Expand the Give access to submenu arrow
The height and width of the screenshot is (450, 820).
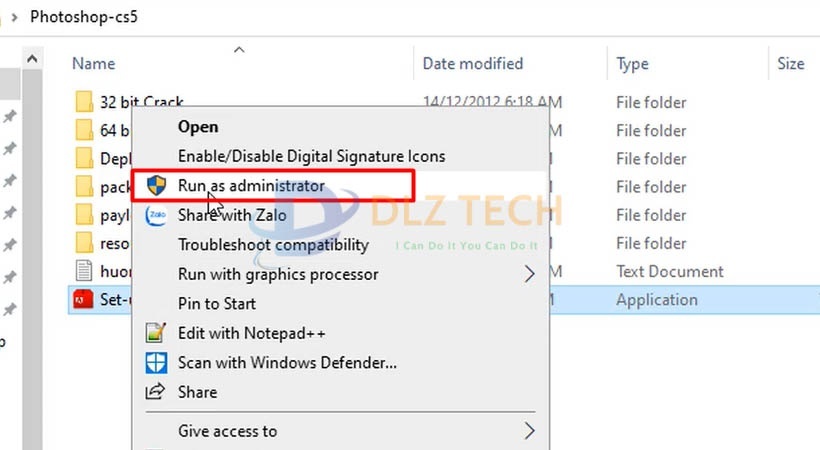pyautogui.click(x=529, y=431)
